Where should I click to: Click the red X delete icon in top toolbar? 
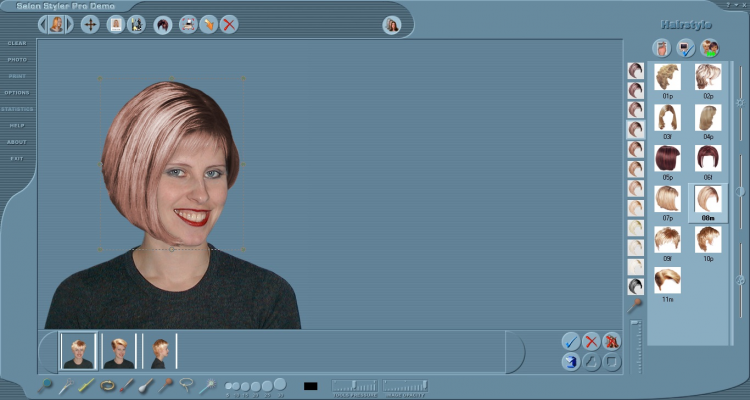(x=229, y=24)
